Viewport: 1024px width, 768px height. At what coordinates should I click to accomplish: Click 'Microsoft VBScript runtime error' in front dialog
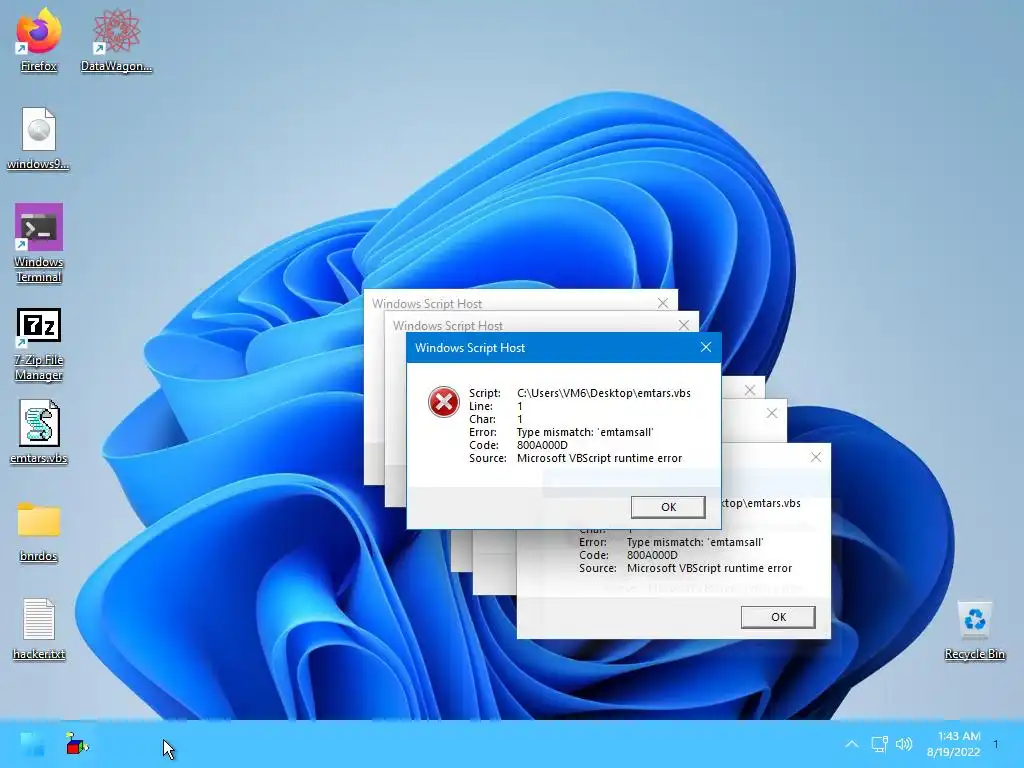tap(600, 458)
